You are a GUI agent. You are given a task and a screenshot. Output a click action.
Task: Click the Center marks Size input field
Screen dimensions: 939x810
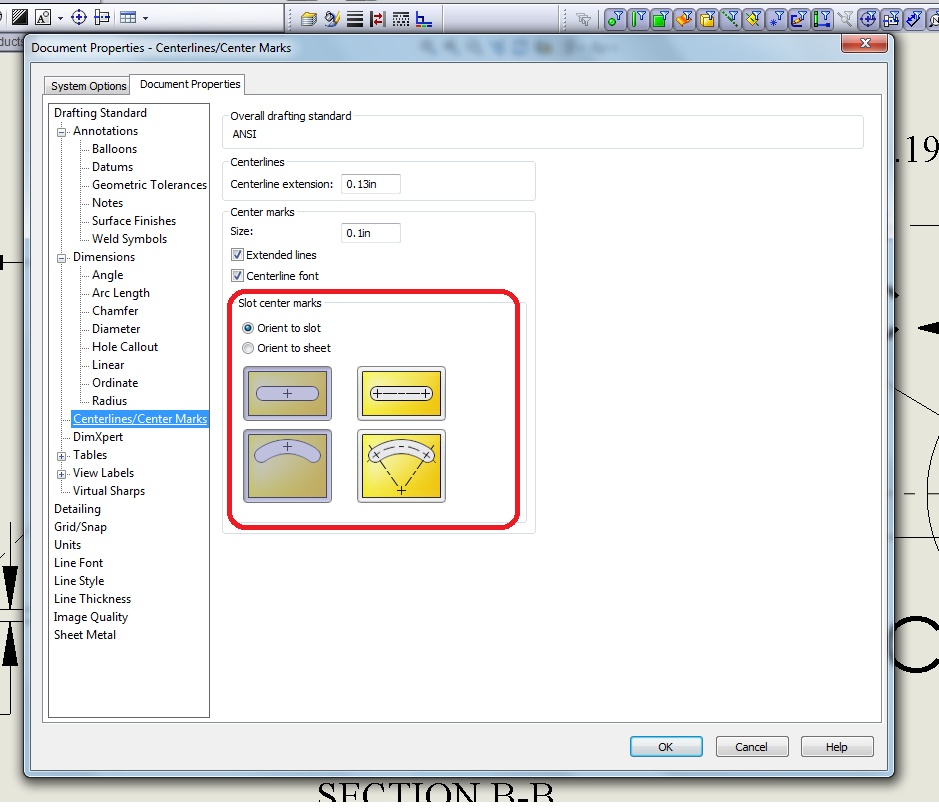coord(371,233)
